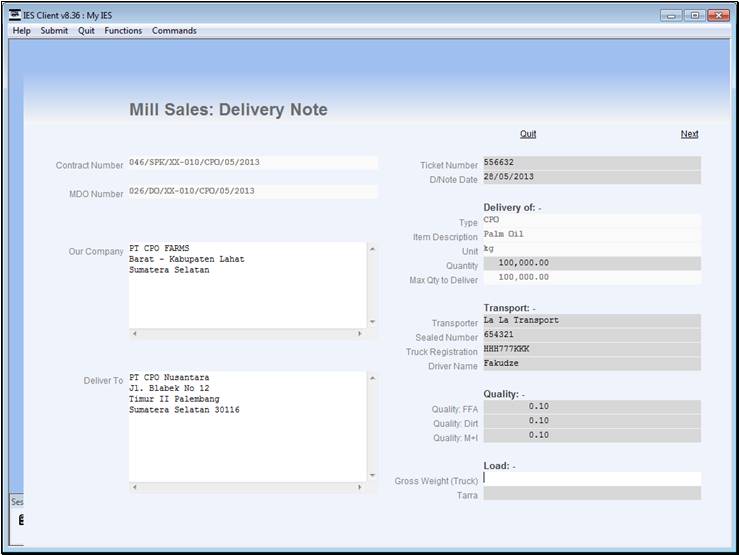Click the Our Company scroll up arrow

pos(372,249)
